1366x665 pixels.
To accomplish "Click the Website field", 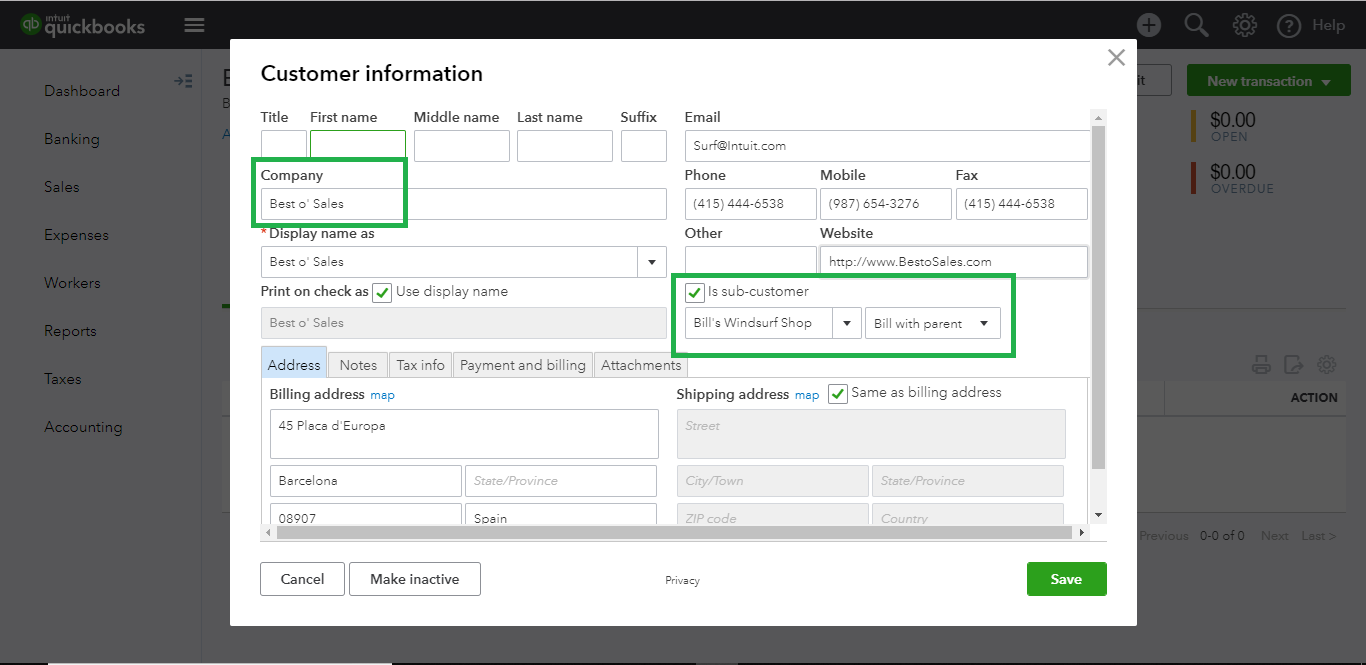I will coord(954,262).
